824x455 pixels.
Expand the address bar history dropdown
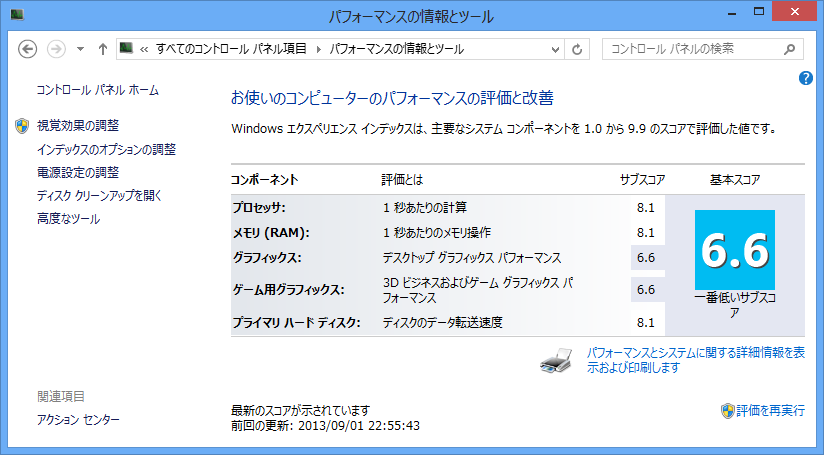555,49
